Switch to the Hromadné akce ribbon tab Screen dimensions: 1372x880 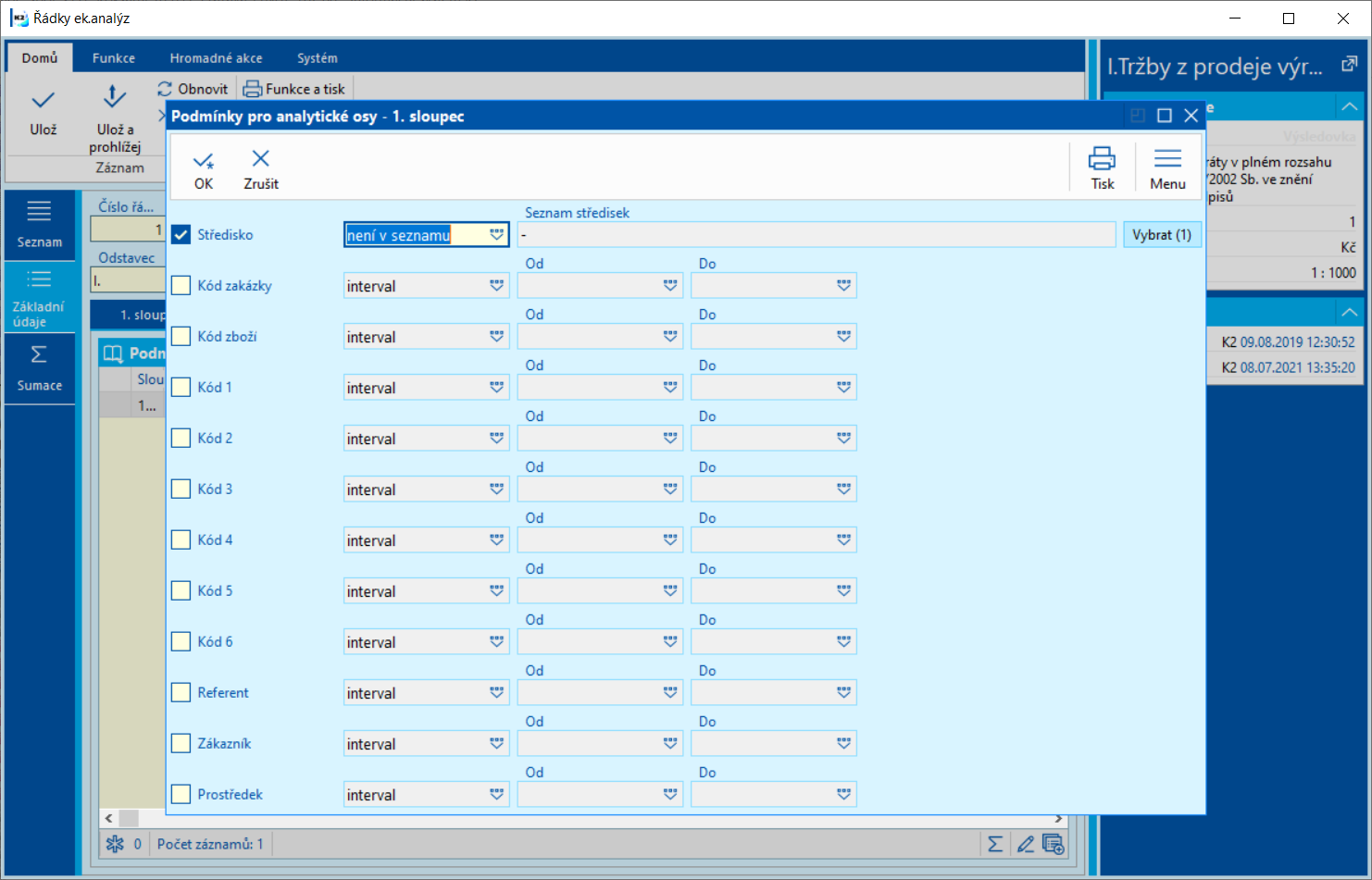(216, 57)
